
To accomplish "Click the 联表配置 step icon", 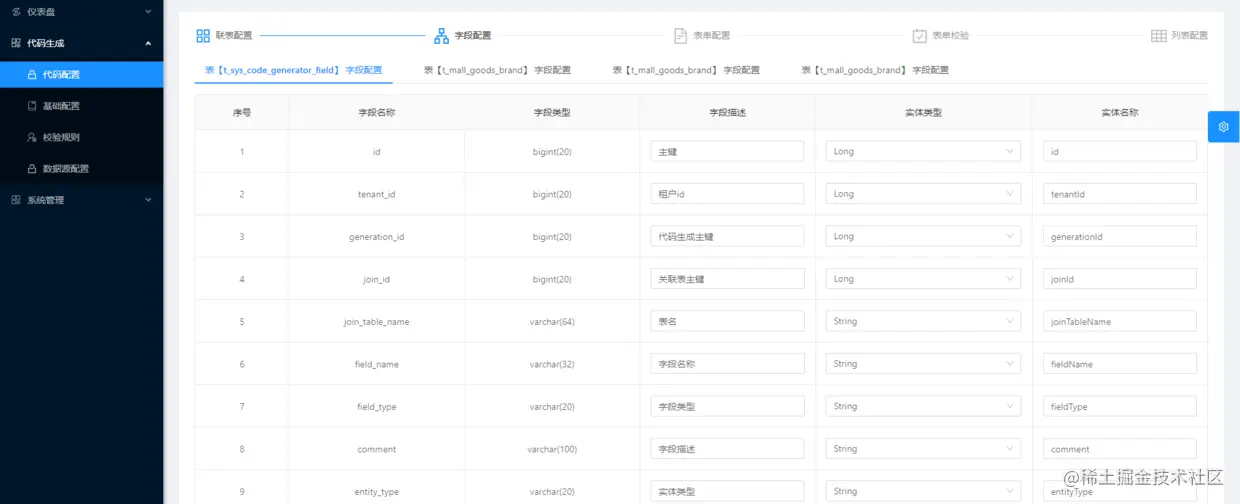I will [x=203, y=35].
